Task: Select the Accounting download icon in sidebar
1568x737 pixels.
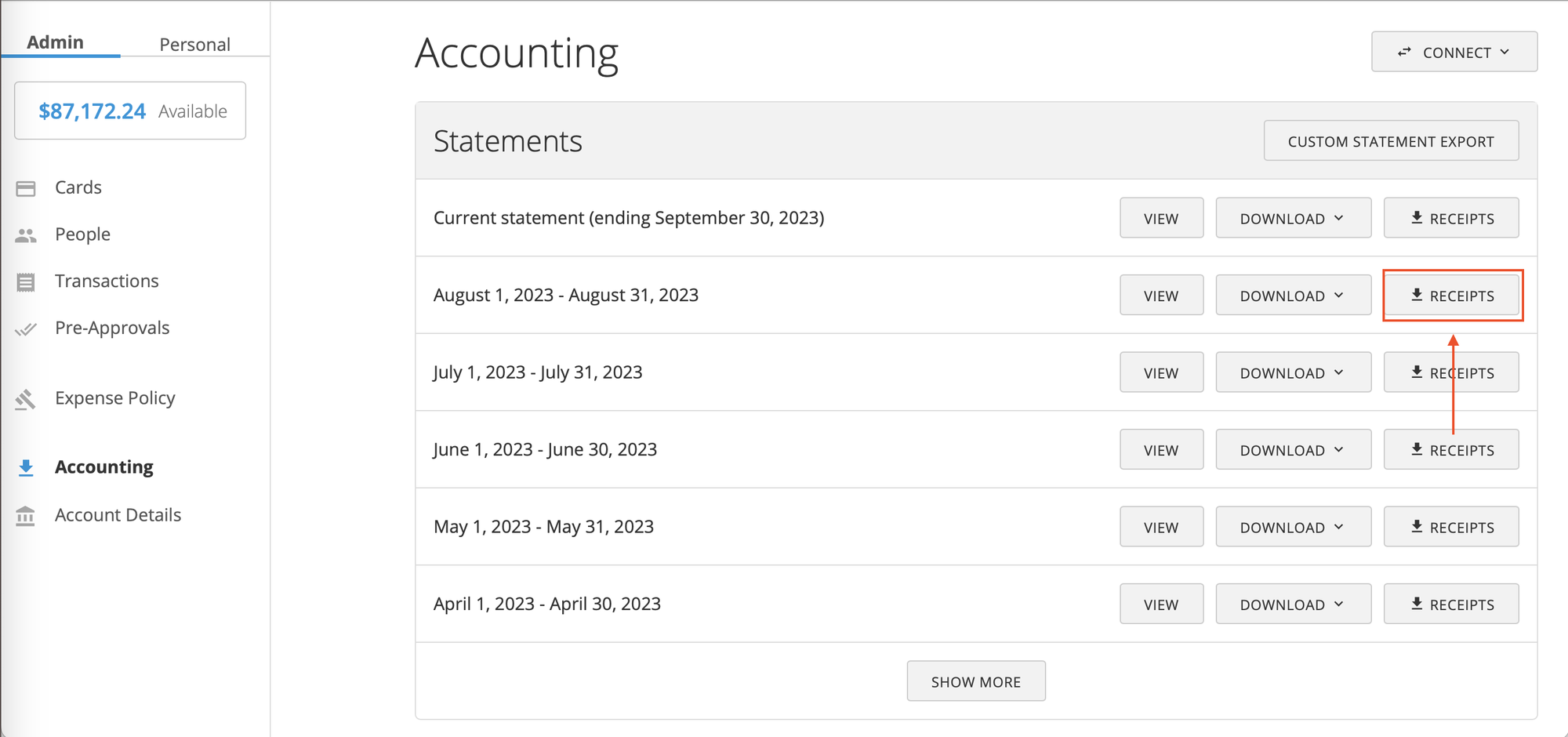Action: pos(26,467)
